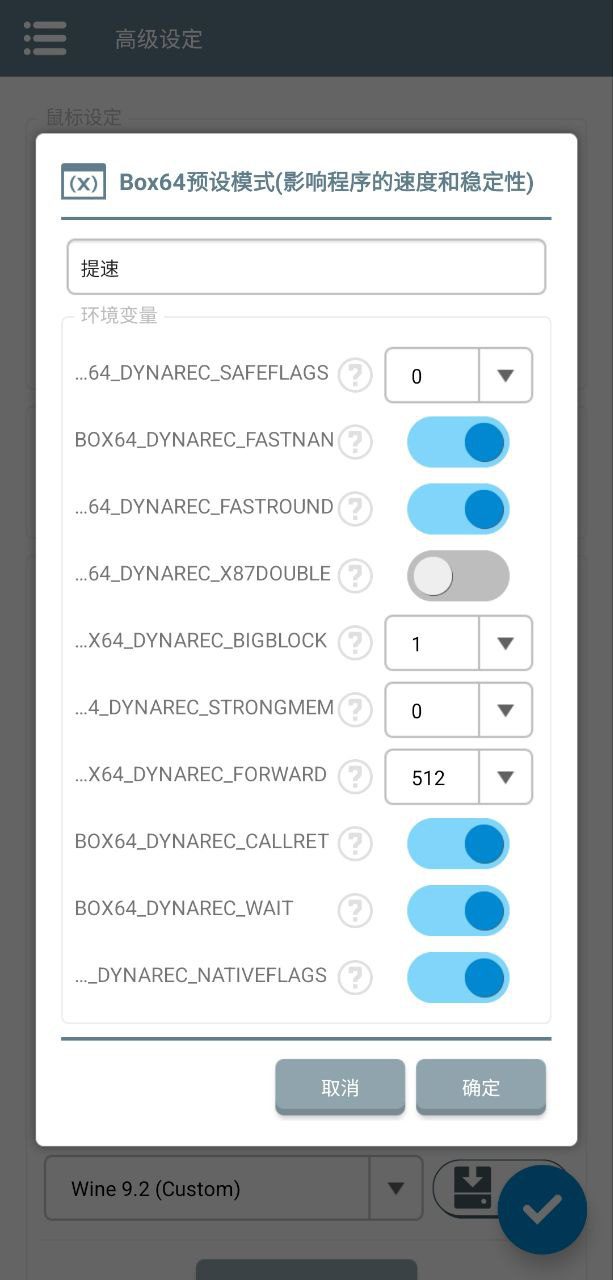This screenshot has height=1280, width=613.
Task: Enable the DYNAREC_X87DOUBLE switch
Action: click(x=458, y=576)
